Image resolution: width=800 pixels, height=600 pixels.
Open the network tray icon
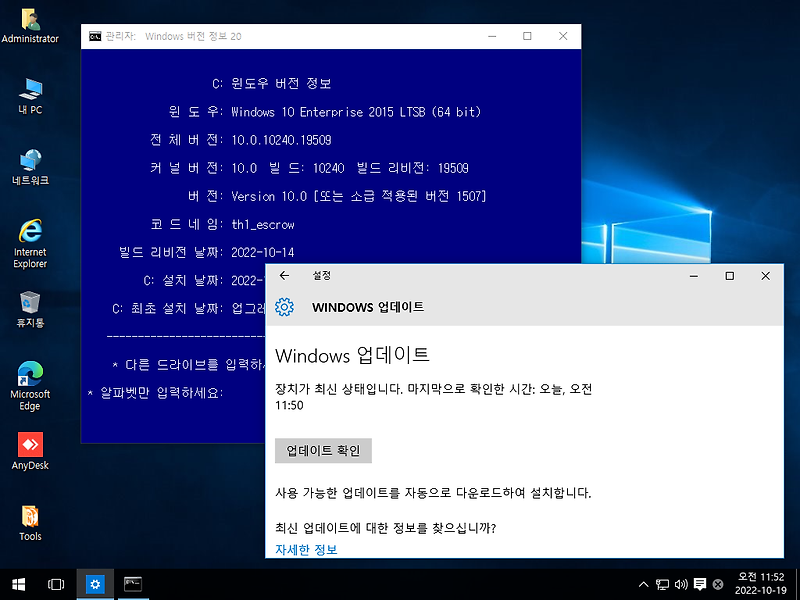pyautogui.click(x=662, y=584)
